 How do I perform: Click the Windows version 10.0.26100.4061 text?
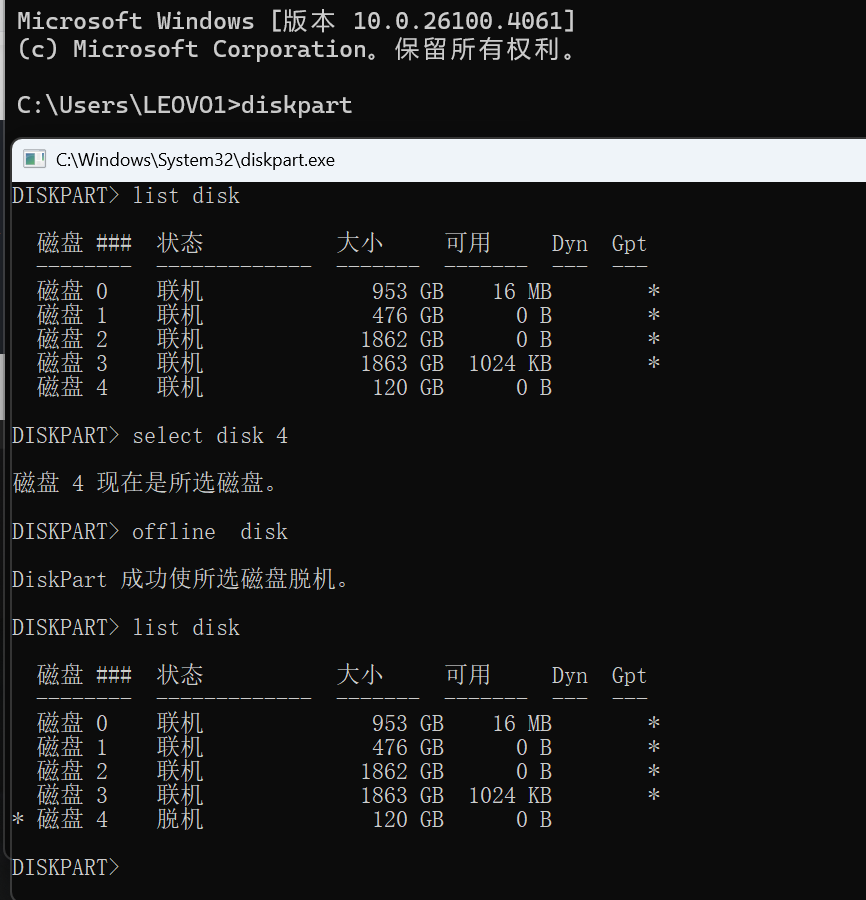coord(457,21)
